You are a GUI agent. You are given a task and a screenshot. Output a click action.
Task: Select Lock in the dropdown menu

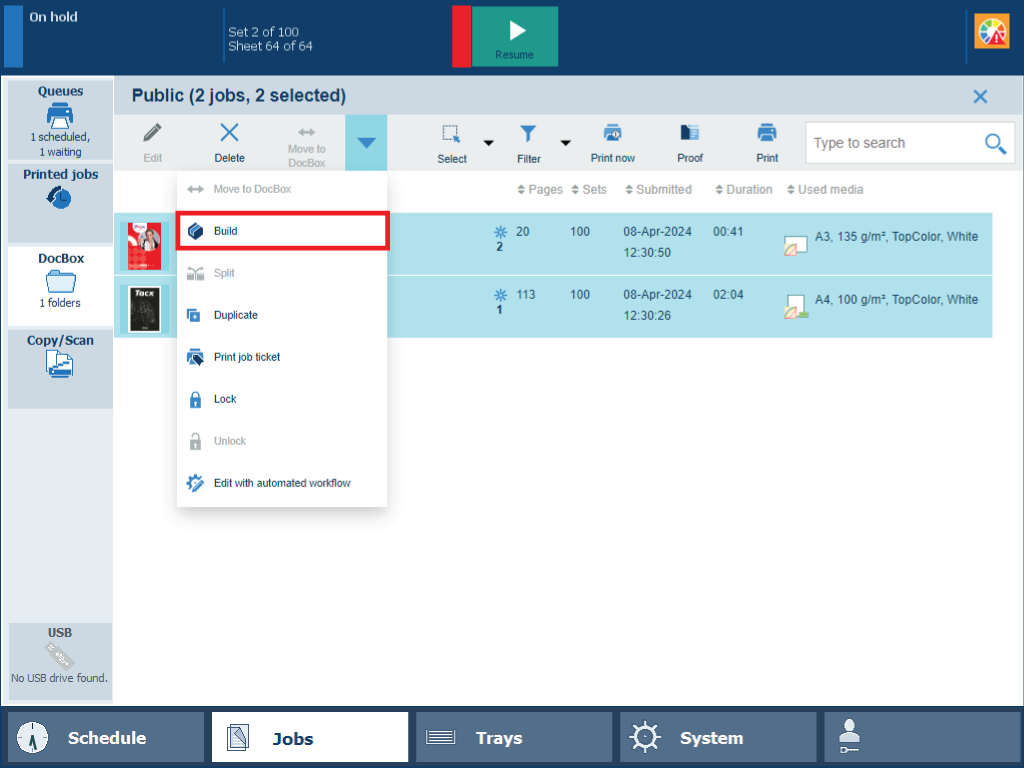tap(225, 399)
